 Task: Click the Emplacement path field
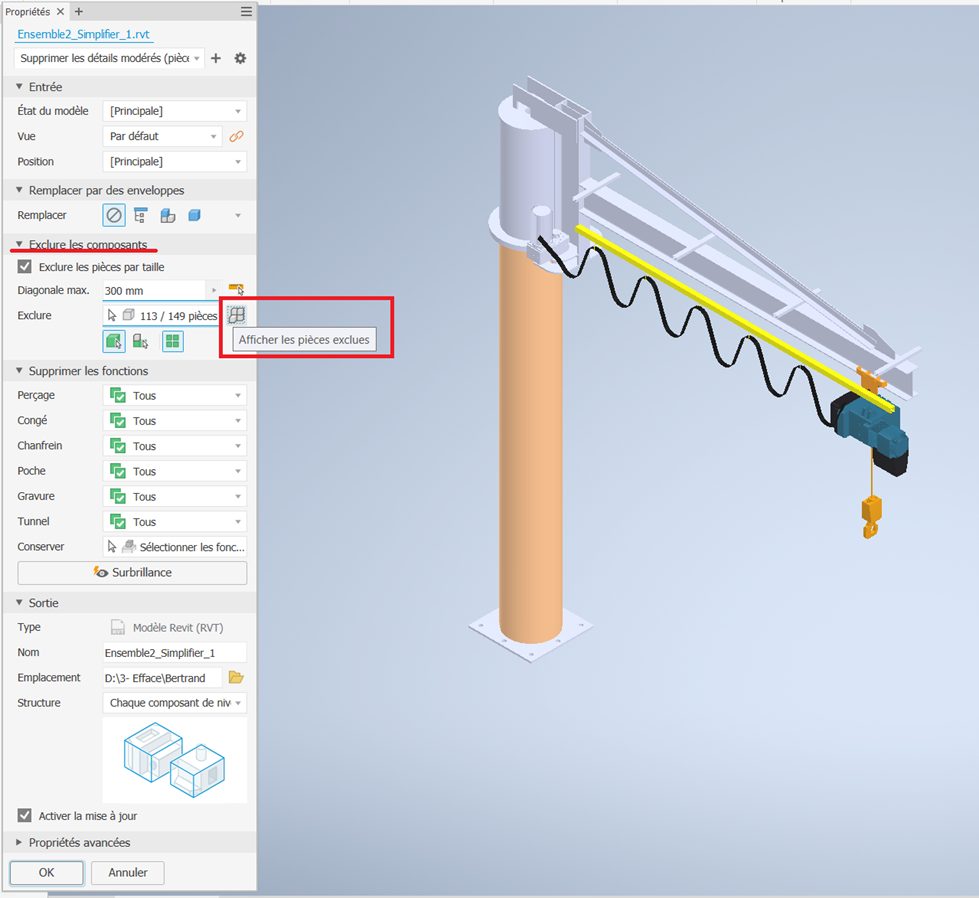162,678
